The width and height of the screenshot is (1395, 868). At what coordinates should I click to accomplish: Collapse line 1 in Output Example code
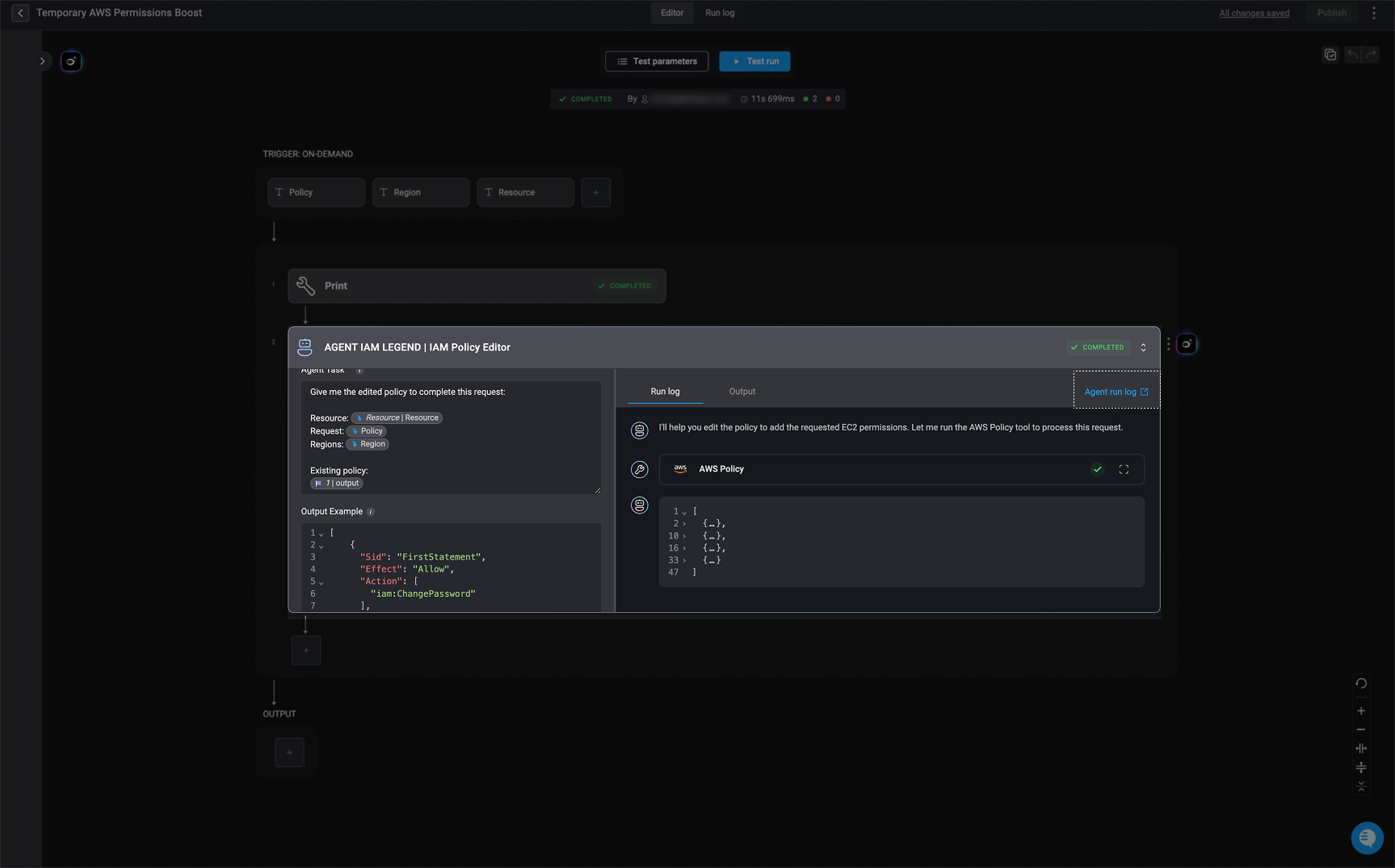coord(321,534)
